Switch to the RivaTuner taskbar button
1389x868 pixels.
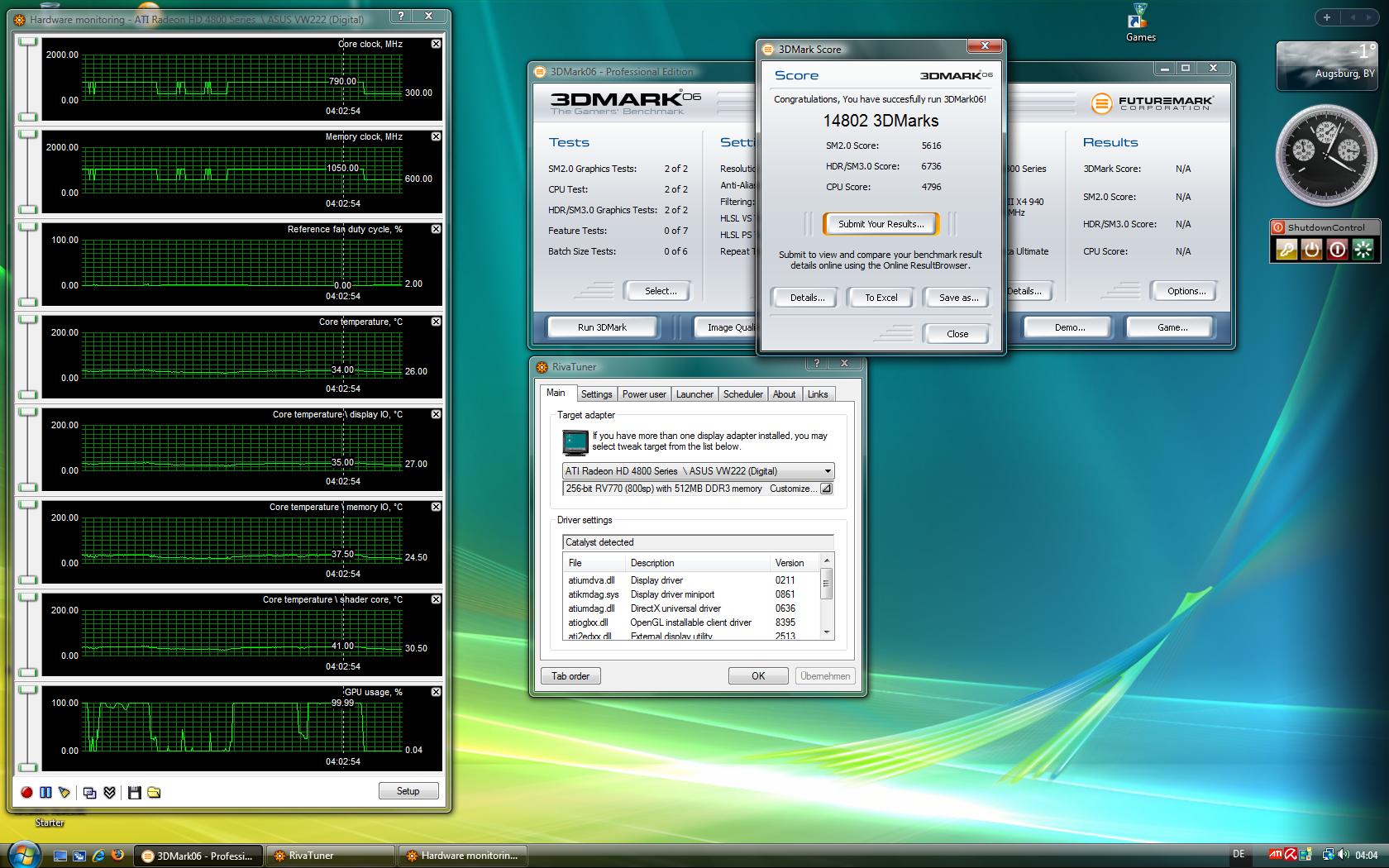tap(331, 856)
